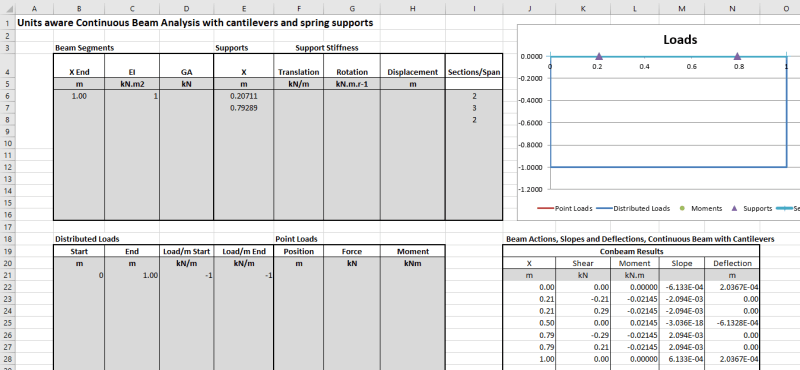Click the support X value 0.20711
800x370 pixels.
244,96
